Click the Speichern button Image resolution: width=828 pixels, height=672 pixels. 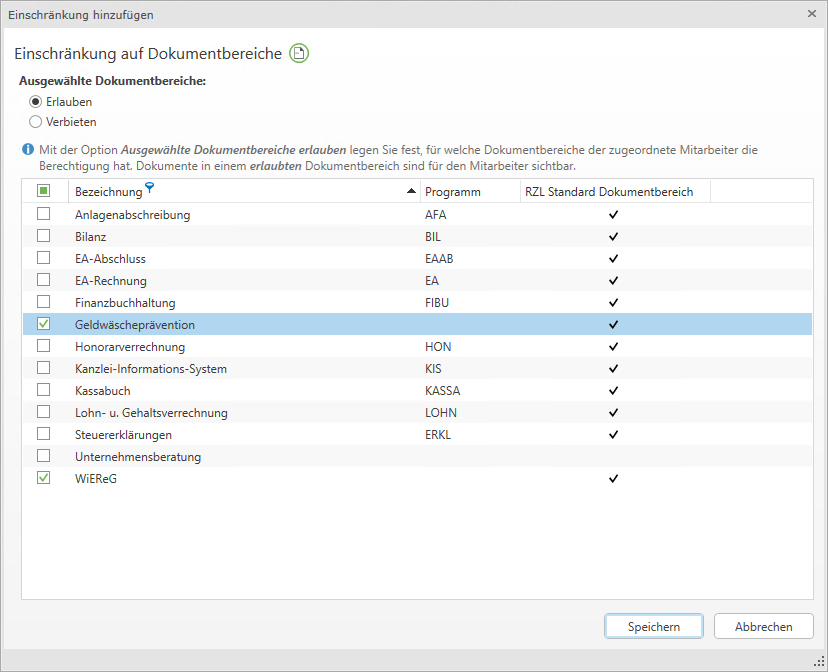coord(654,627)
